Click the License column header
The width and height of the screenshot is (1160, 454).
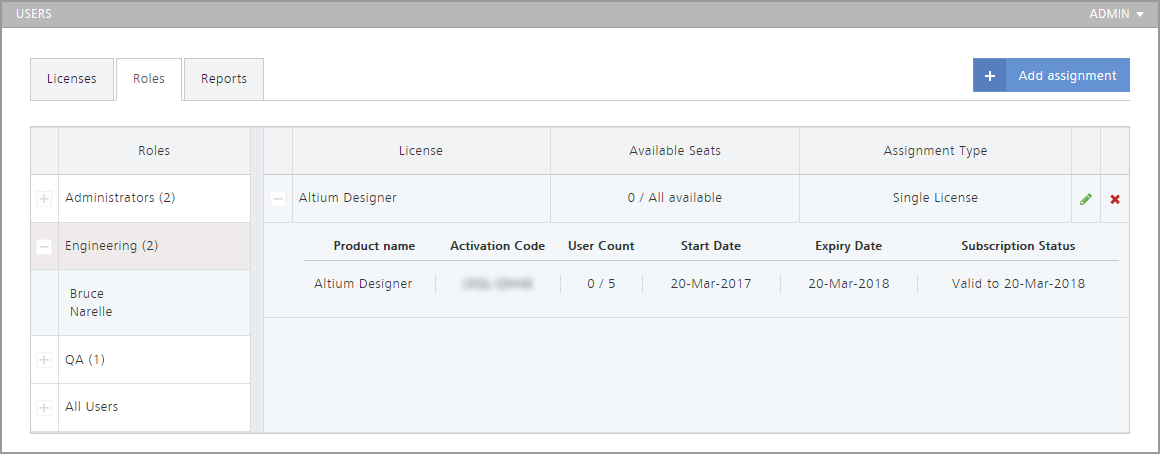click(420, 151)
